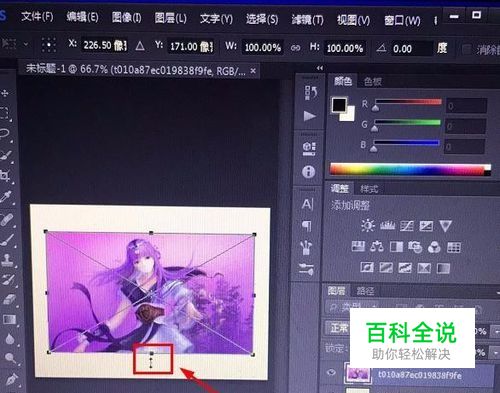Close the 未标题-1 document tab
This screenshot has height=393, width=500.
click(x=253, y=71)
